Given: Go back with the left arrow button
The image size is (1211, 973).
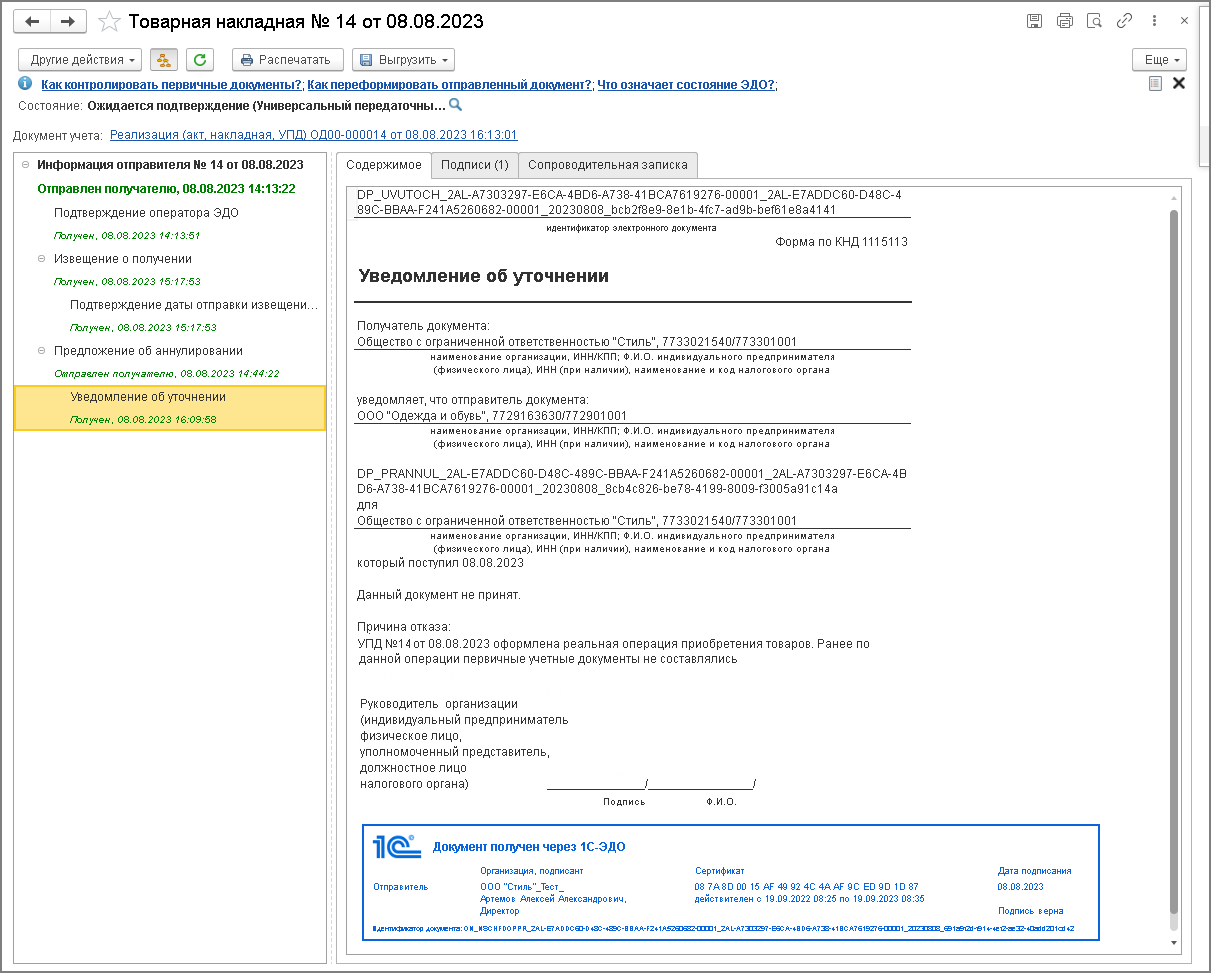Looking at the screenshot, I should click(x=32, y=21).
